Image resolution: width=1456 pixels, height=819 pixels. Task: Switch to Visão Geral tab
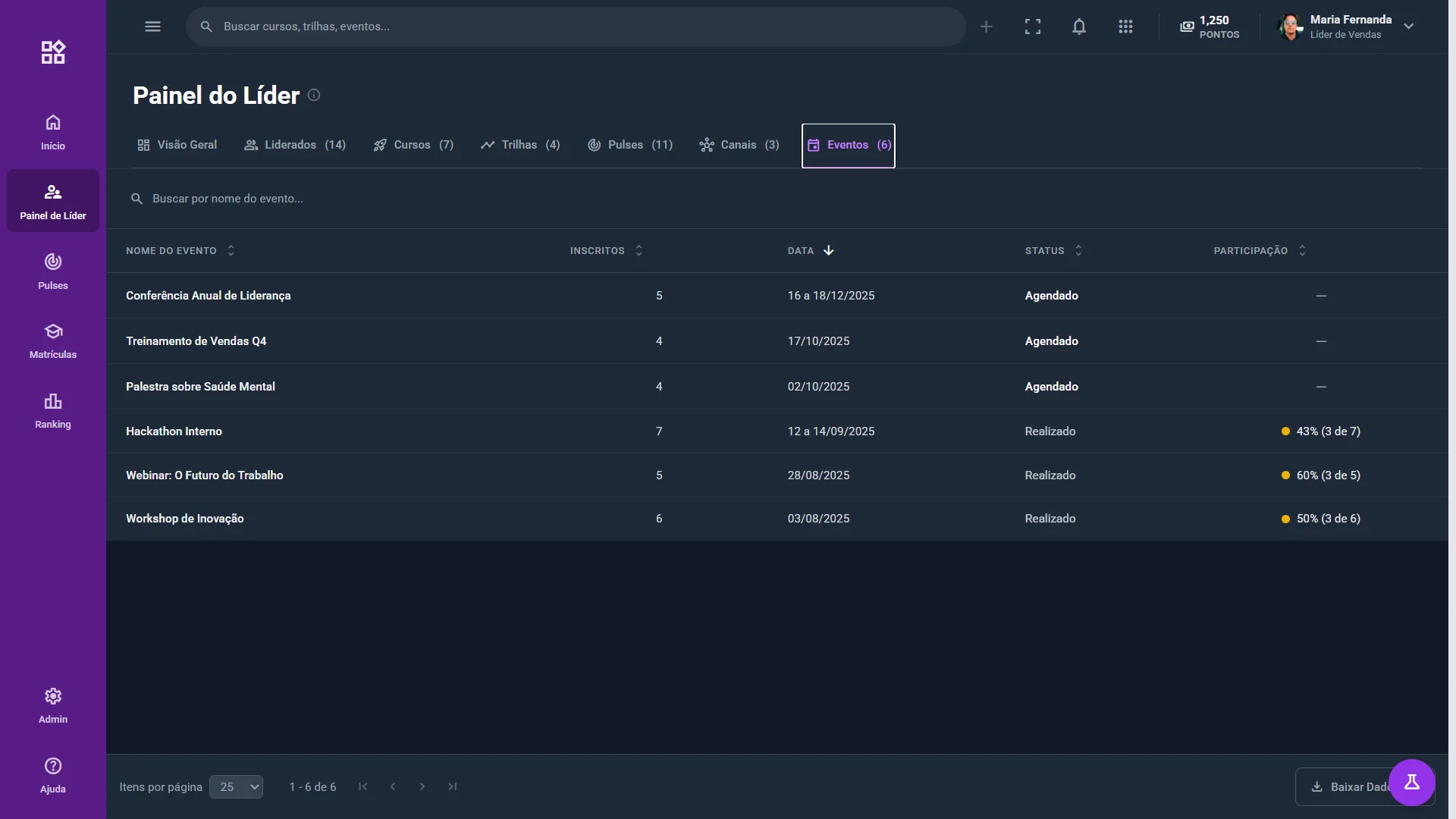click(x=177, y=145)
